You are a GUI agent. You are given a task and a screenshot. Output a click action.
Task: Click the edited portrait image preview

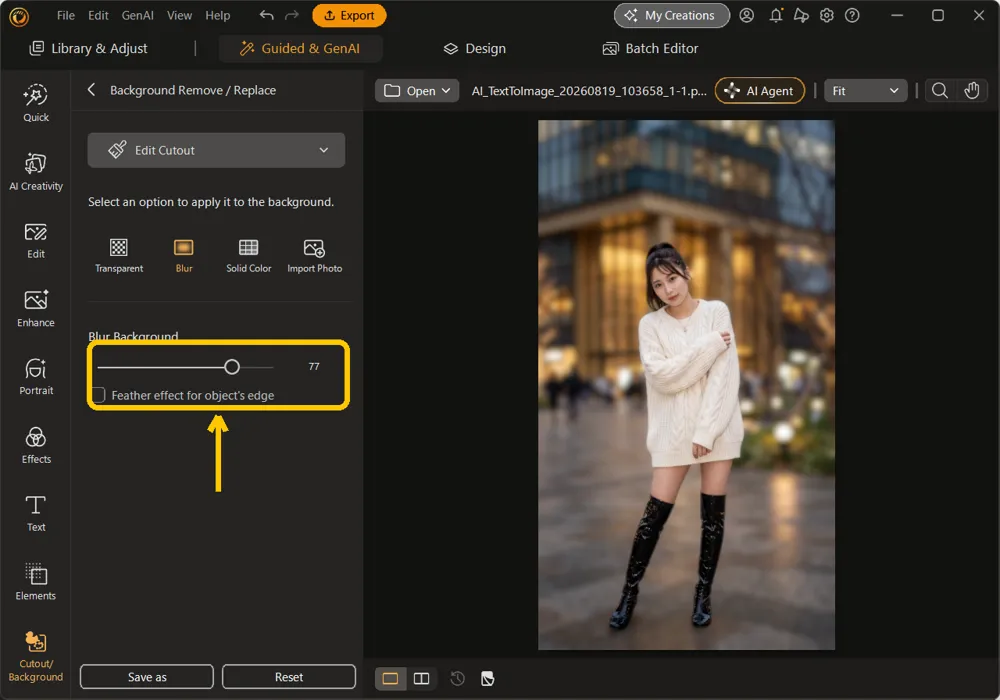pyautogui.click(x=686, y=385)
